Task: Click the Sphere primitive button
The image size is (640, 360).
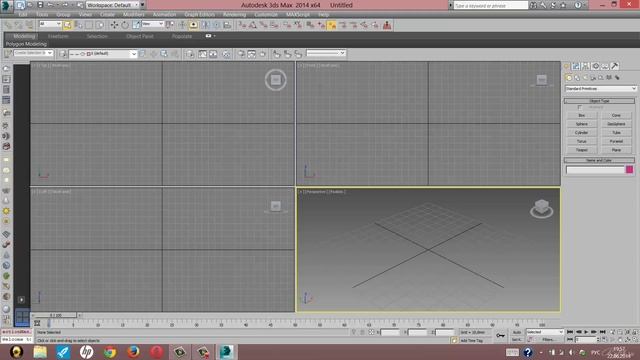Action: click(x=582, y=124)
